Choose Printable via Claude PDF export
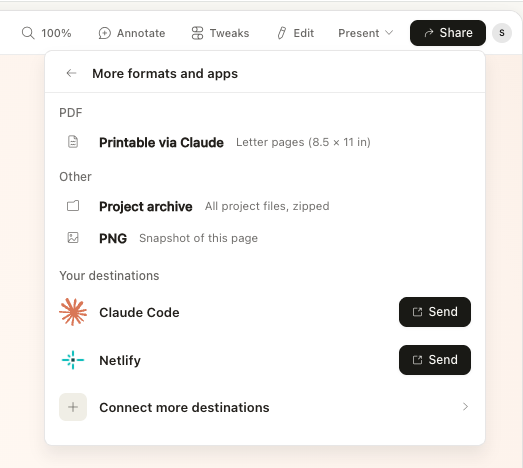The image size is (523, 468). [x=265, y=142]
